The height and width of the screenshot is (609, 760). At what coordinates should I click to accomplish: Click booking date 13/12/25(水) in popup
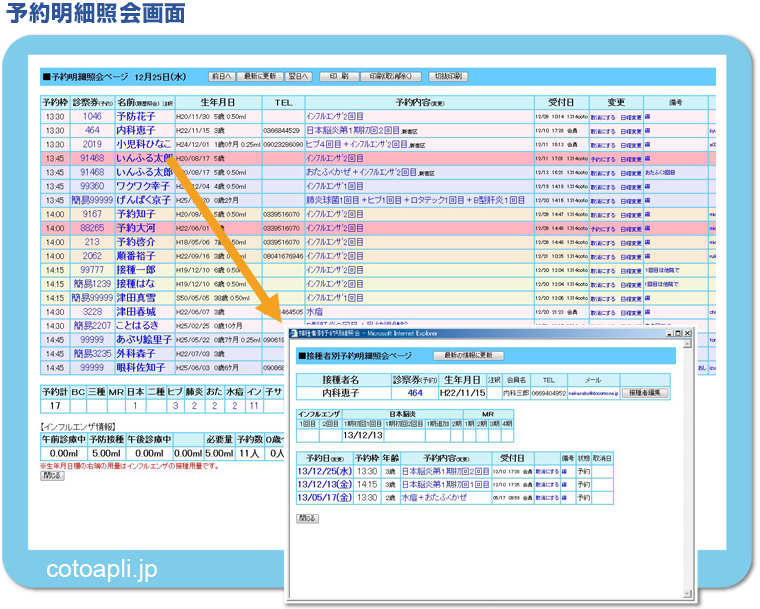tap(325, 471)
